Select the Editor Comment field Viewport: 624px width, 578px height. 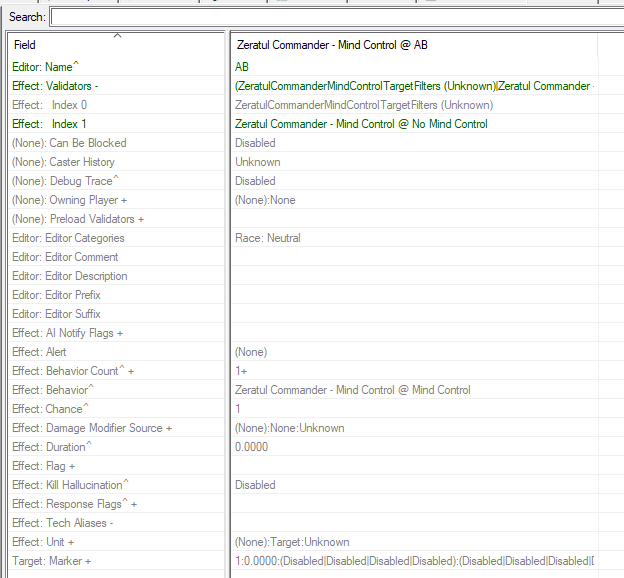click(116, 257)
